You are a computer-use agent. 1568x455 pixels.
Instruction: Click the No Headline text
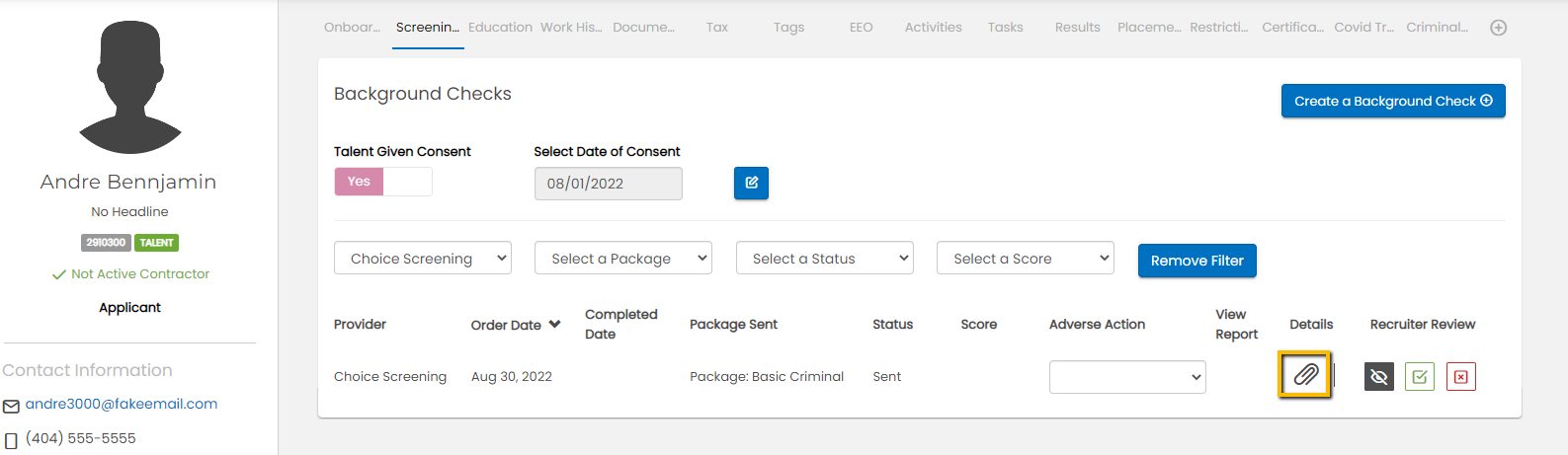pyautogui.click(x=129, y=212)
